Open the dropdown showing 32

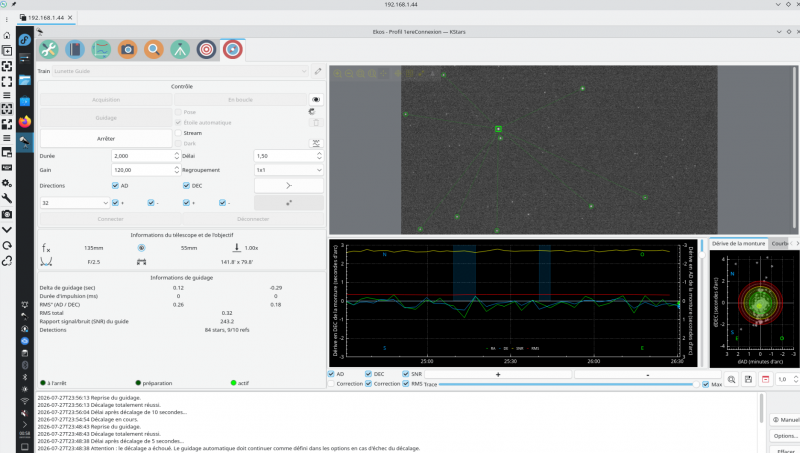[75, 203]
